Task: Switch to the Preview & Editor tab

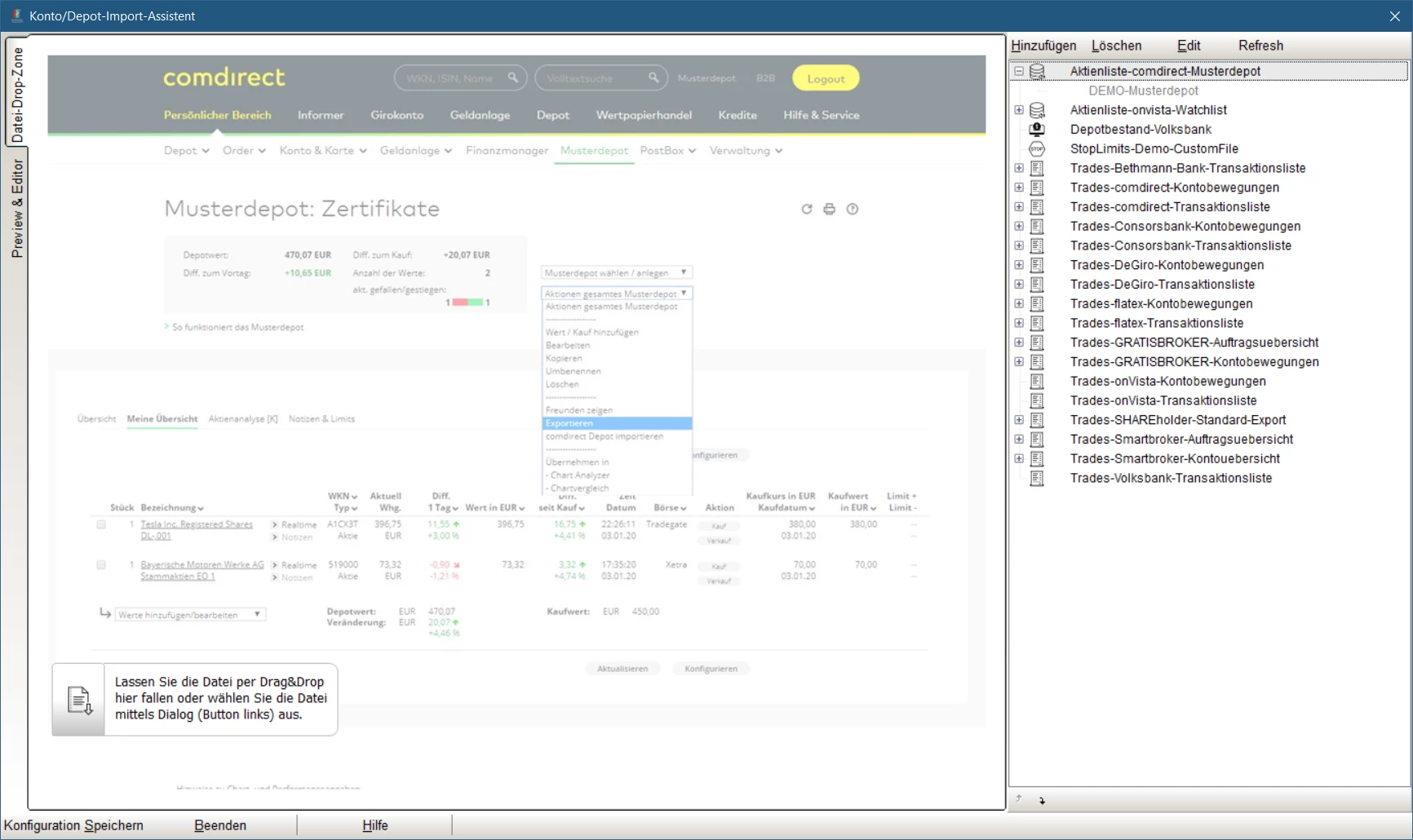Action: 16,208
